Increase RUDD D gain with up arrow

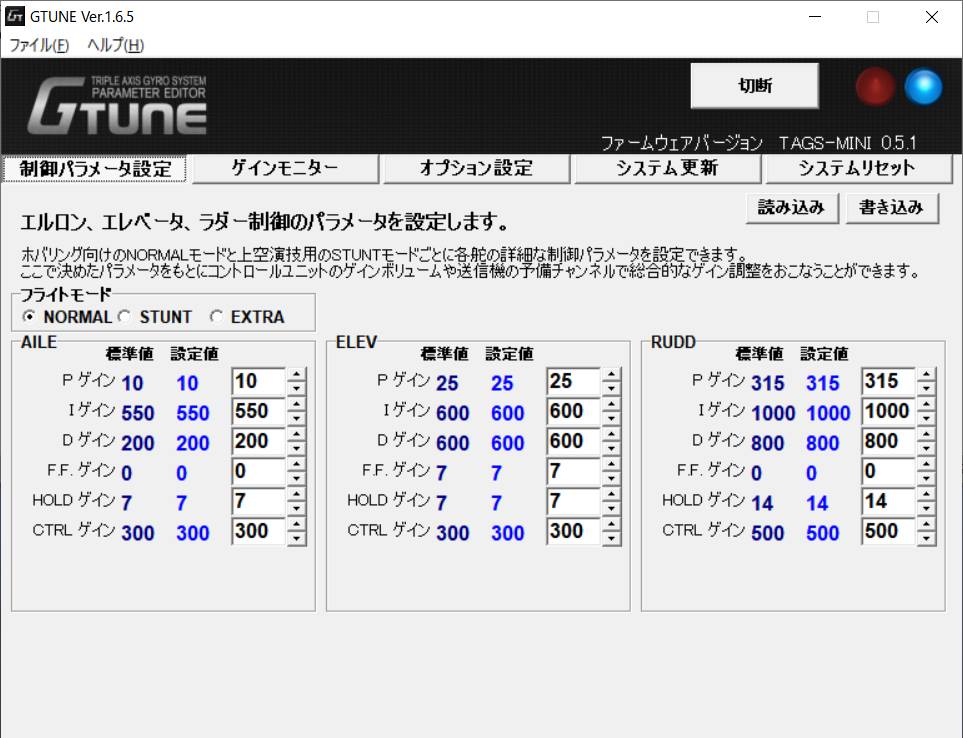coord(926,434)
